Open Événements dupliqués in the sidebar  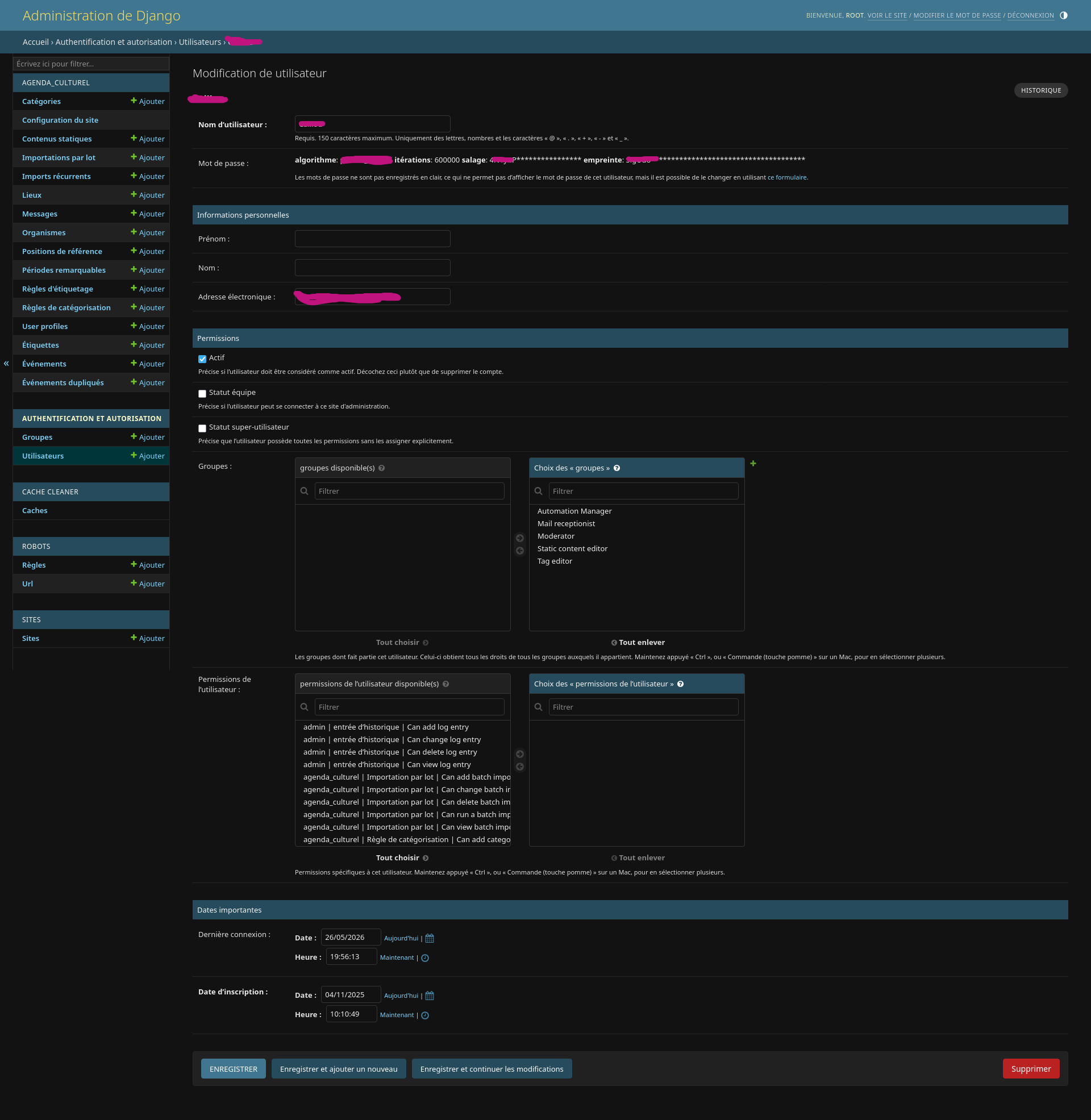click(x=63, y=382)
